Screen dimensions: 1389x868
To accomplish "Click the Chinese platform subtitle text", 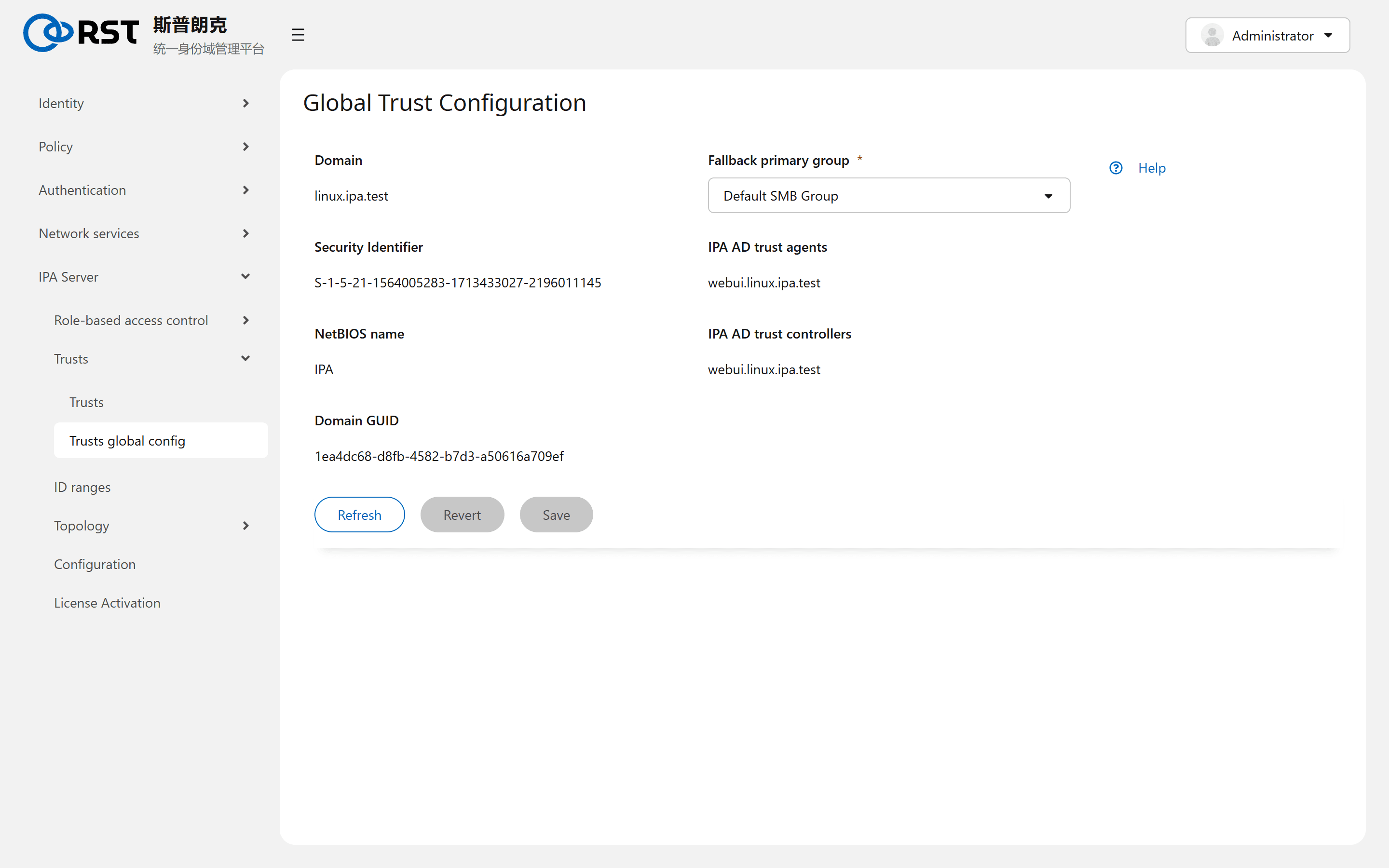I will click(x=209, y=49).
